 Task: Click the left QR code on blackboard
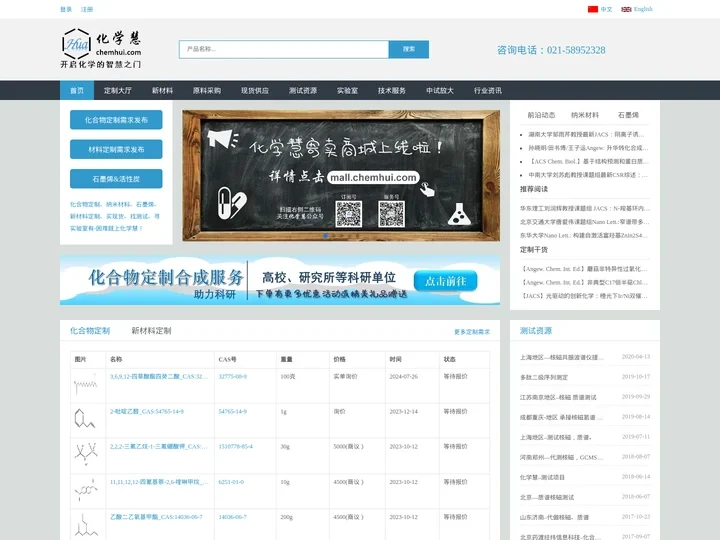point(349,214)
